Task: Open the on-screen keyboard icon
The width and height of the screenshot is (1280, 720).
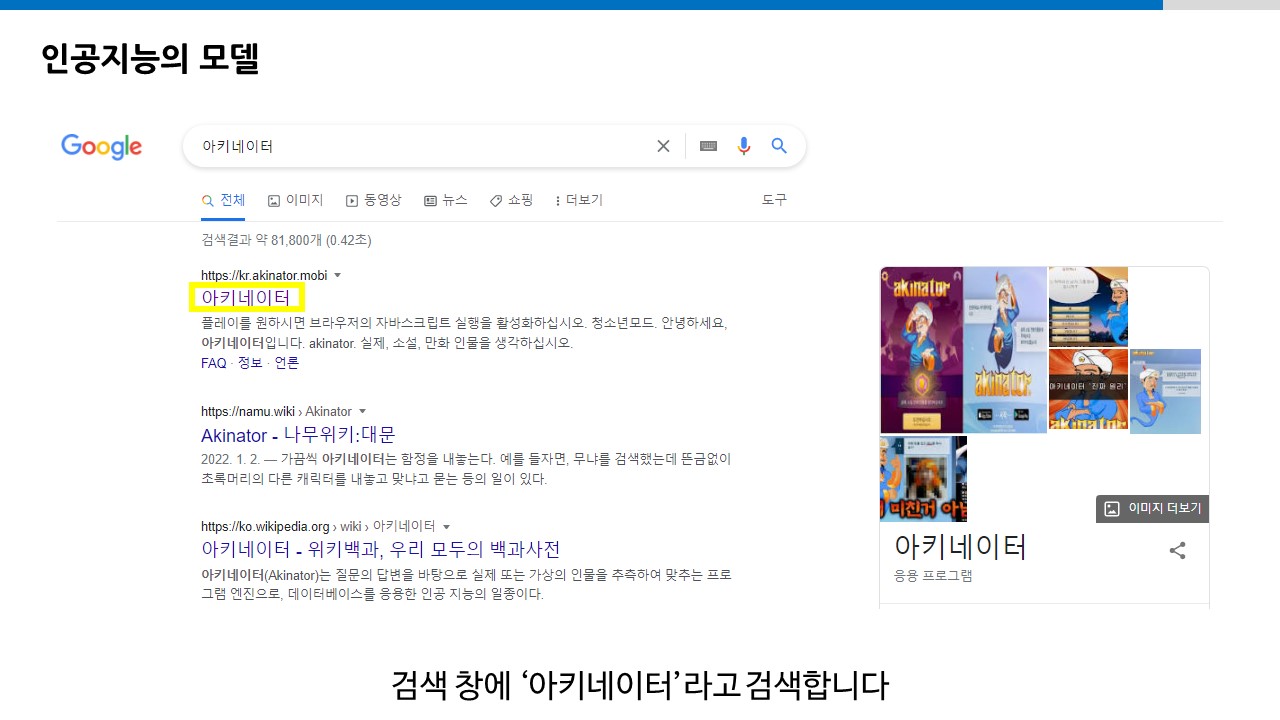Action: tap(708, 146)
